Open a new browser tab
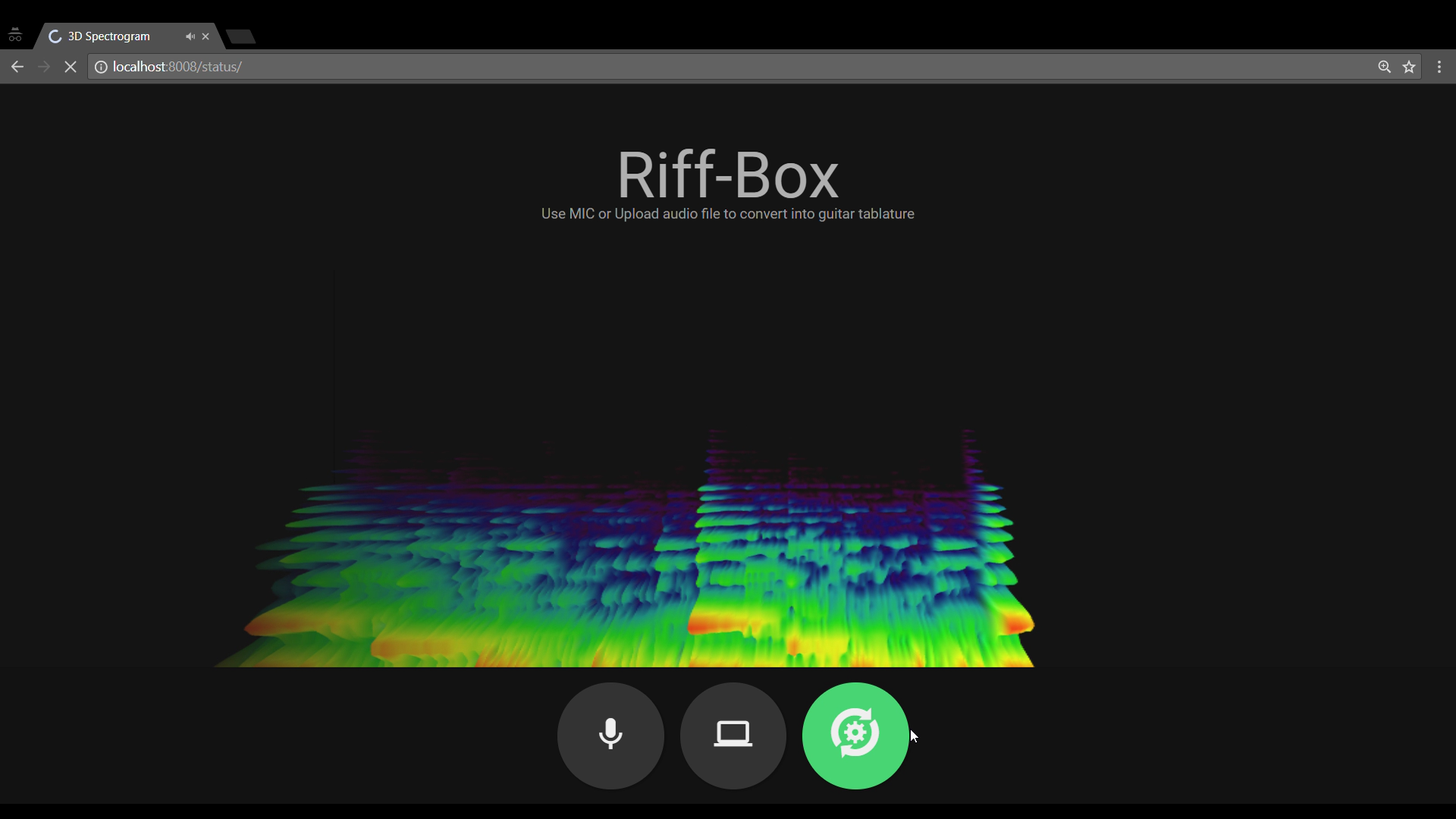The width and height of the screenshot is (1456, 819). tap(241, 36)
